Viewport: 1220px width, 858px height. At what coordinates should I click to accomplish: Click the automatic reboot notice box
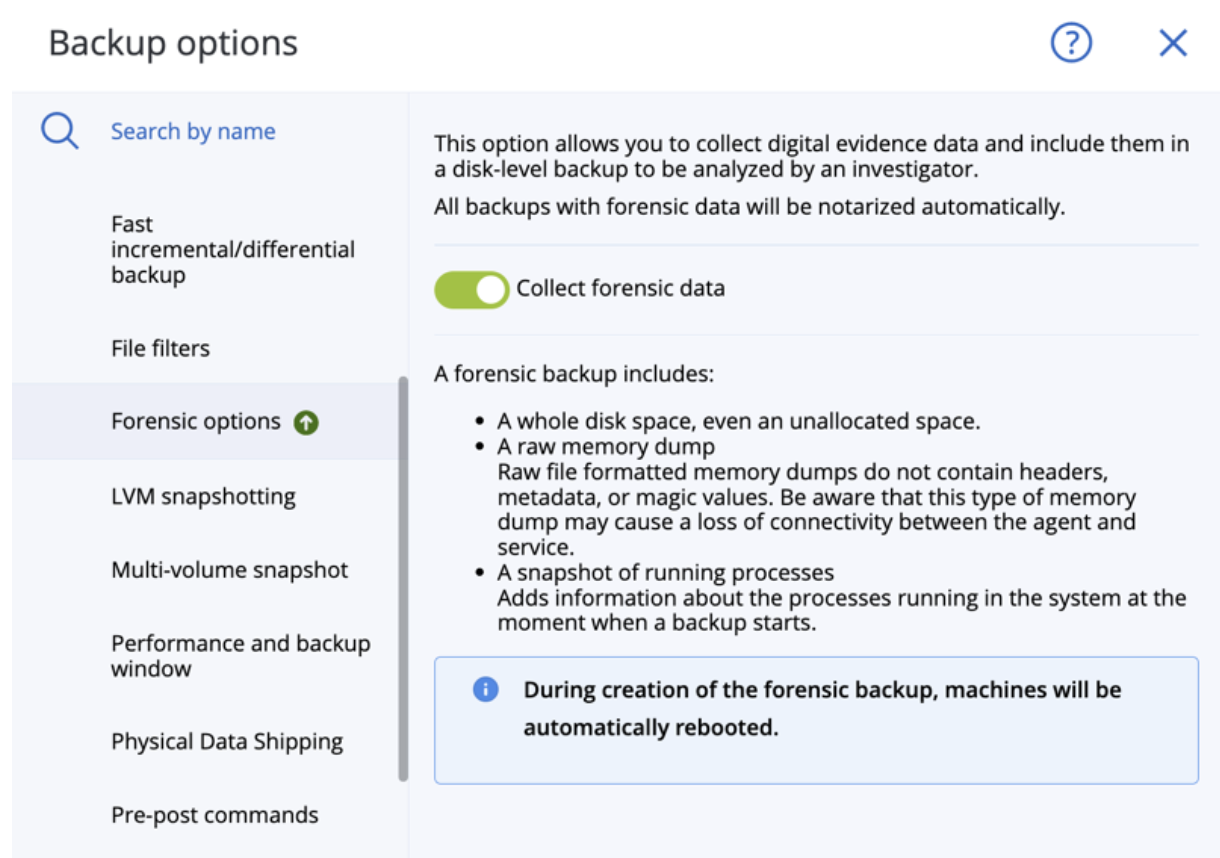click(815, 719)
